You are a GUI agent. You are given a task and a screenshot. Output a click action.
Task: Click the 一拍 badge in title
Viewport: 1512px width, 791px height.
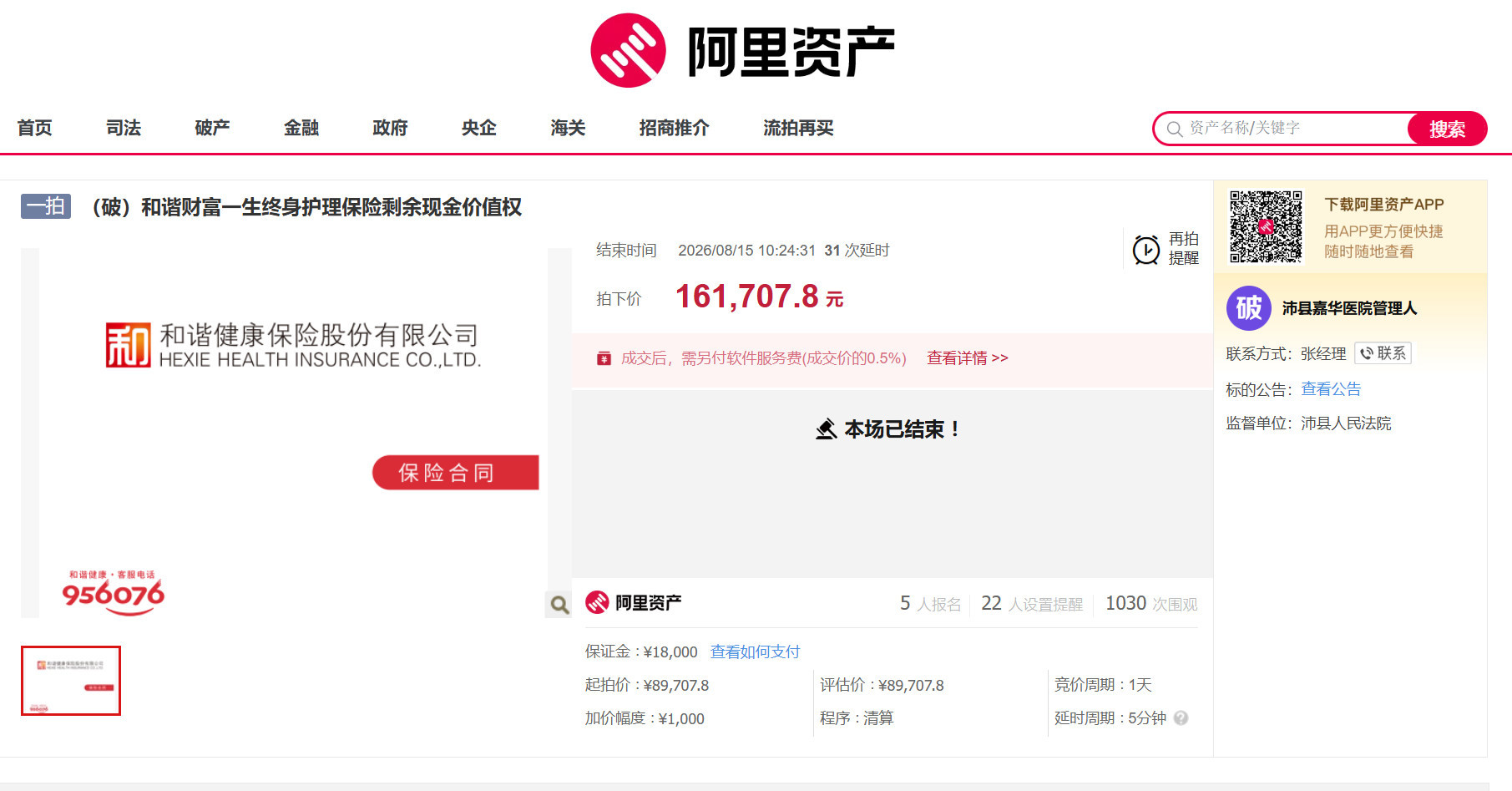click(x=46, y=205)
